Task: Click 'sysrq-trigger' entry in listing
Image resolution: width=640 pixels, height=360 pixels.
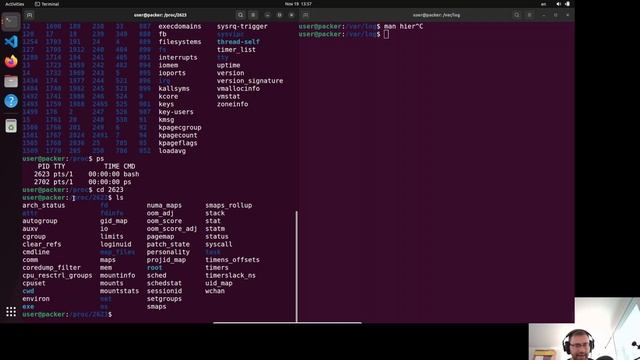Action: pos(242,27)
